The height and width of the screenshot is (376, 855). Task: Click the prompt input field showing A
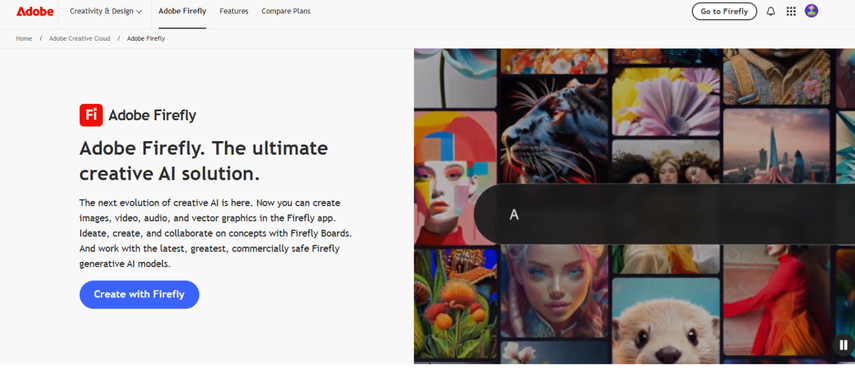pyautogui.click(x=664, y=214)
